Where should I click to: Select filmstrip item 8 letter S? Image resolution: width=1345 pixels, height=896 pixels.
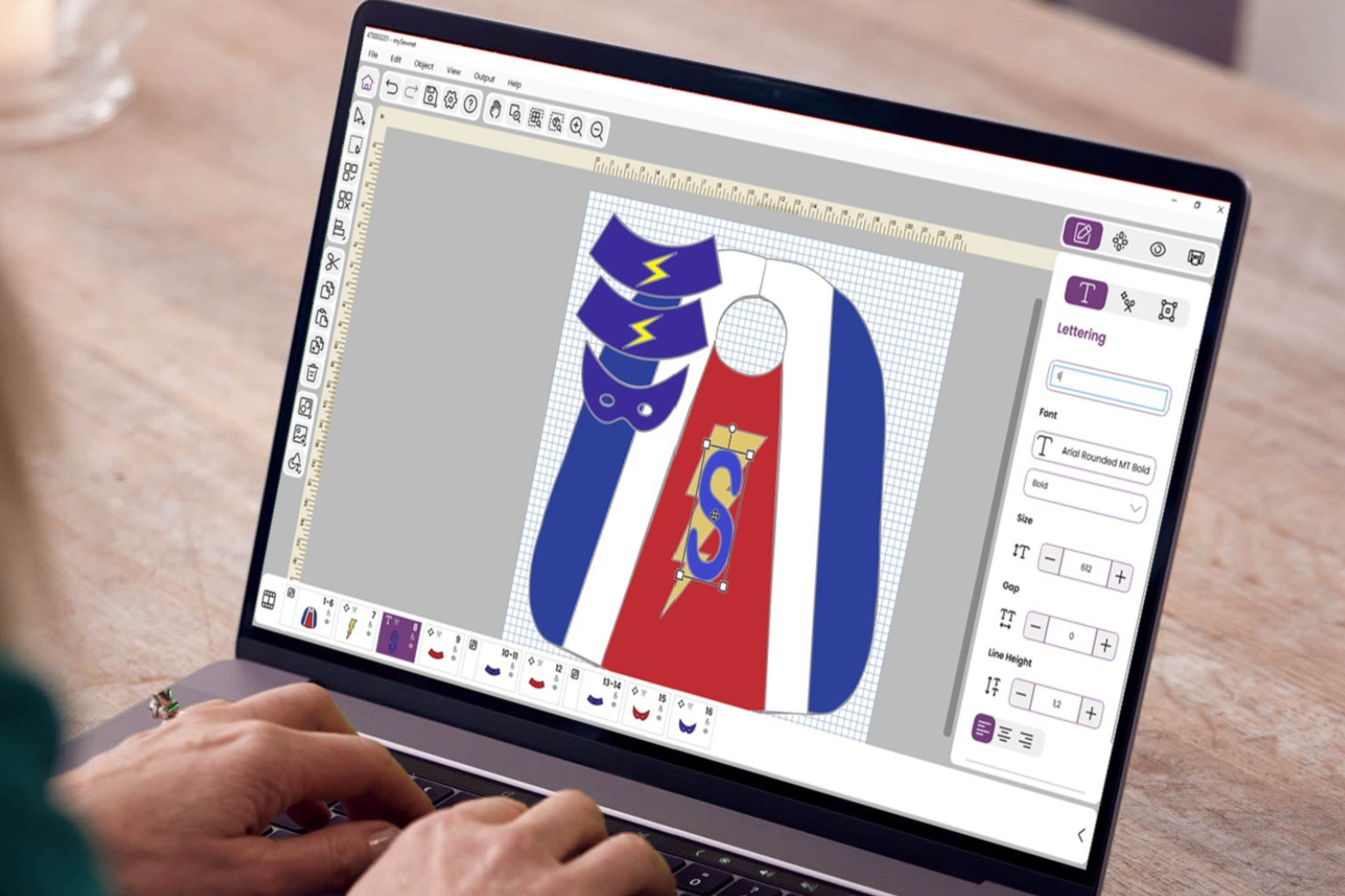(x=398, y=636)
